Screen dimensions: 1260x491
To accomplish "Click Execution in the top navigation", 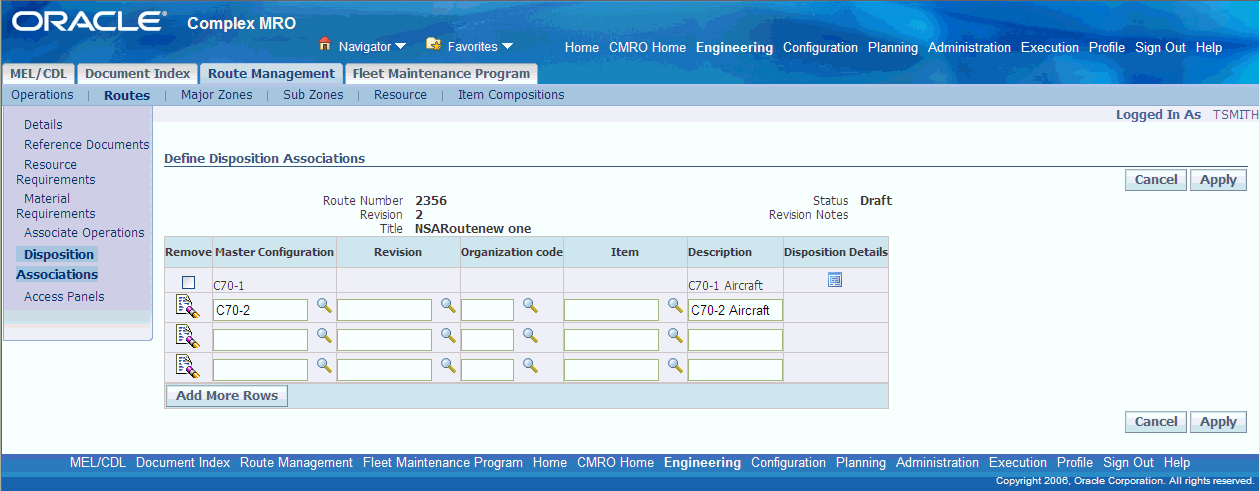I will click(1050, 47).
